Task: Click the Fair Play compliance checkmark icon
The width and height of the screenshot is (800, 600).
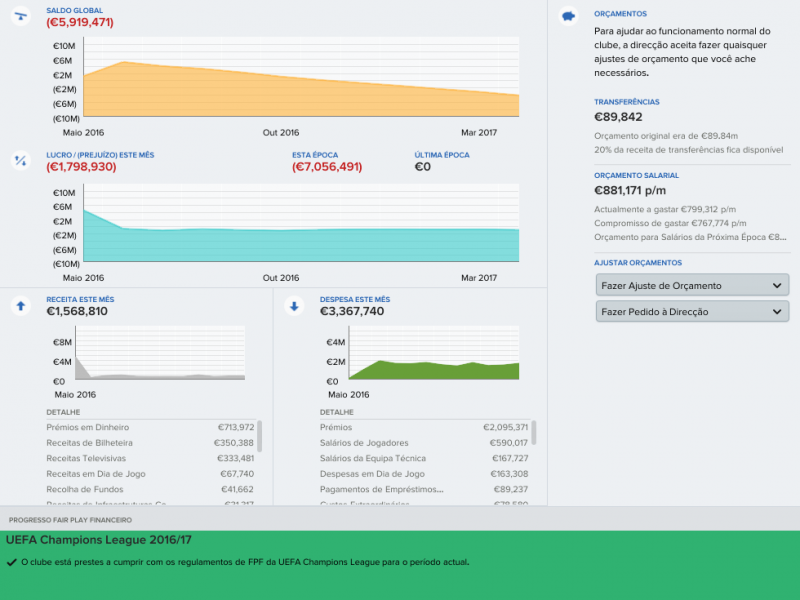Action: (11, 562)
